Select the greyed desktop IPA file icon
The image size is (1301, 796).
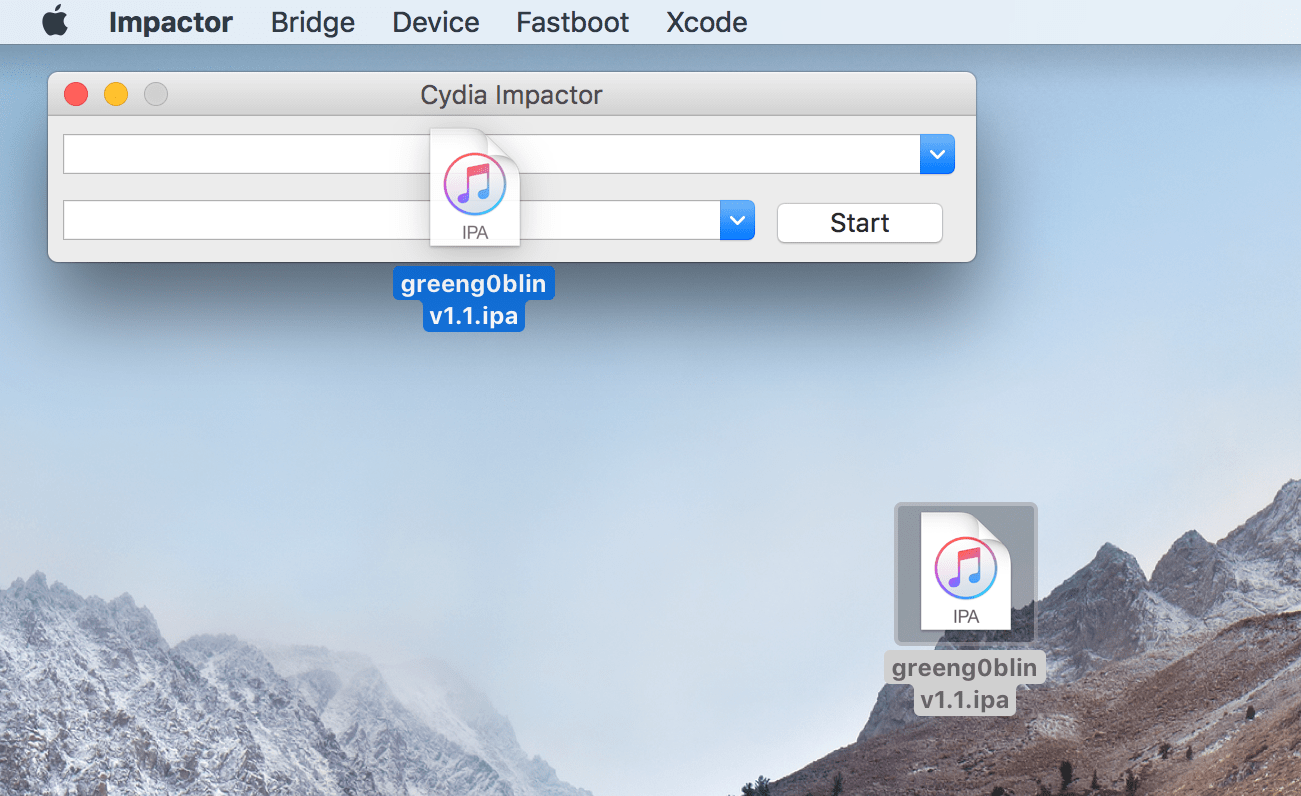[x=966, y=573]
